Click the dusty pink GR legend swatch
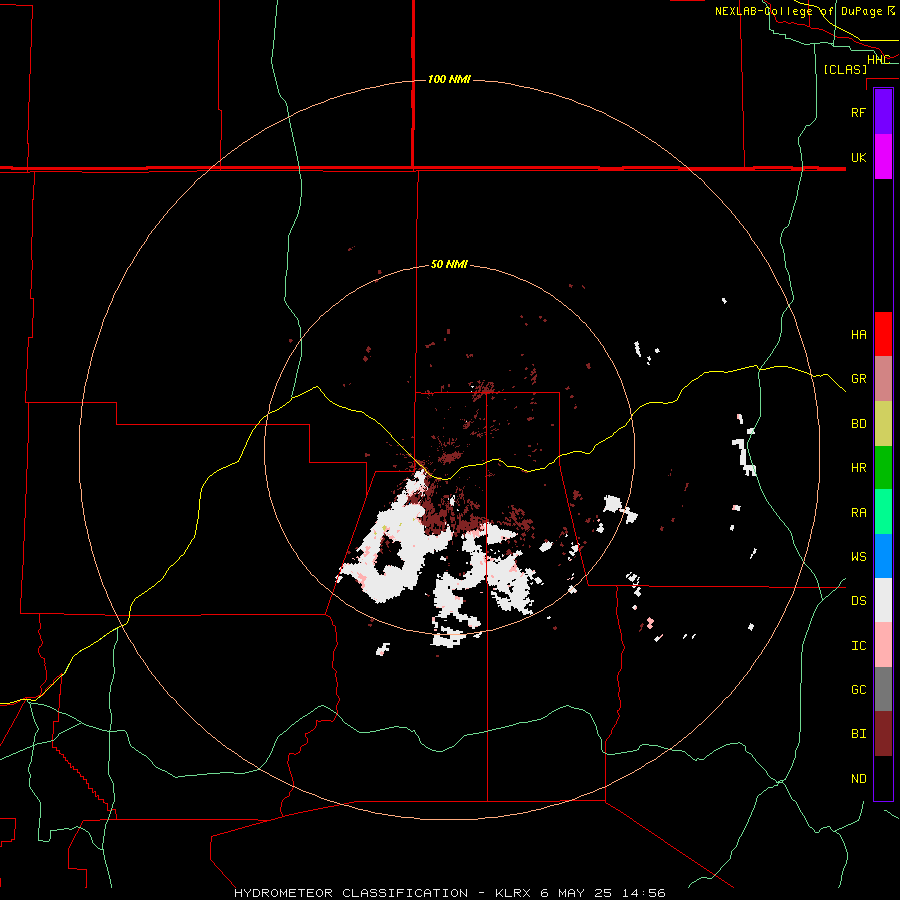900x900 pixels. pyautogui.click(x=883, y=379)
